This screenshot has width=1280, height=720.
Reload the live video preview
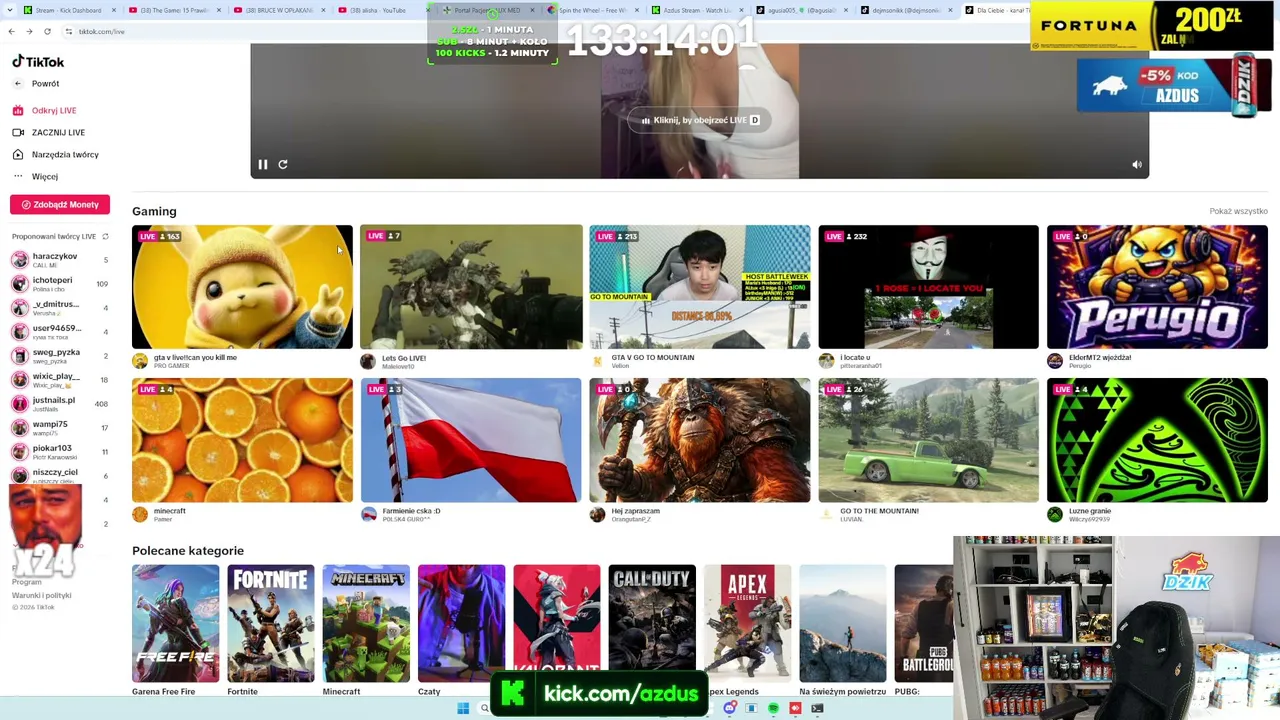tap(283, 165)
